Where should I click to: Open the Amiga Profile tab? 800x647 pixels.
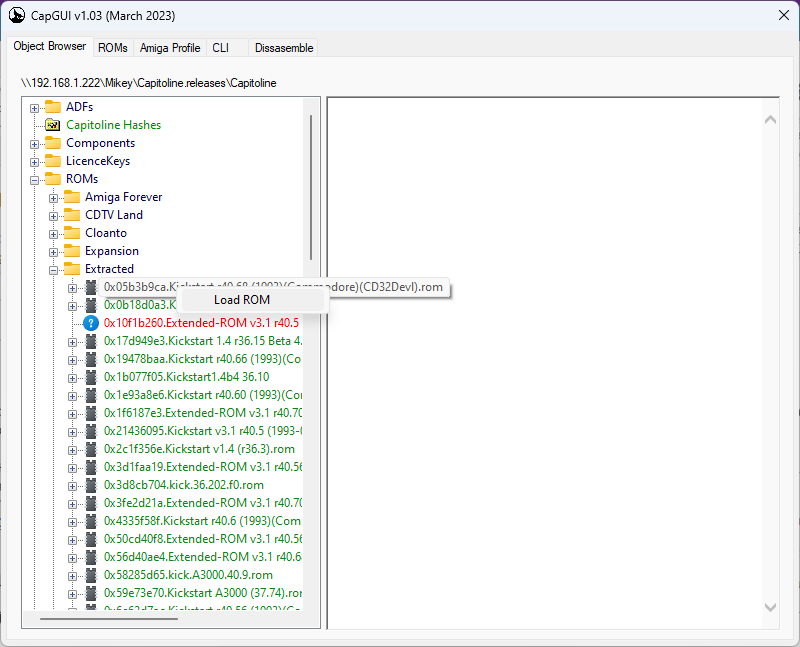tap(170, 47)
